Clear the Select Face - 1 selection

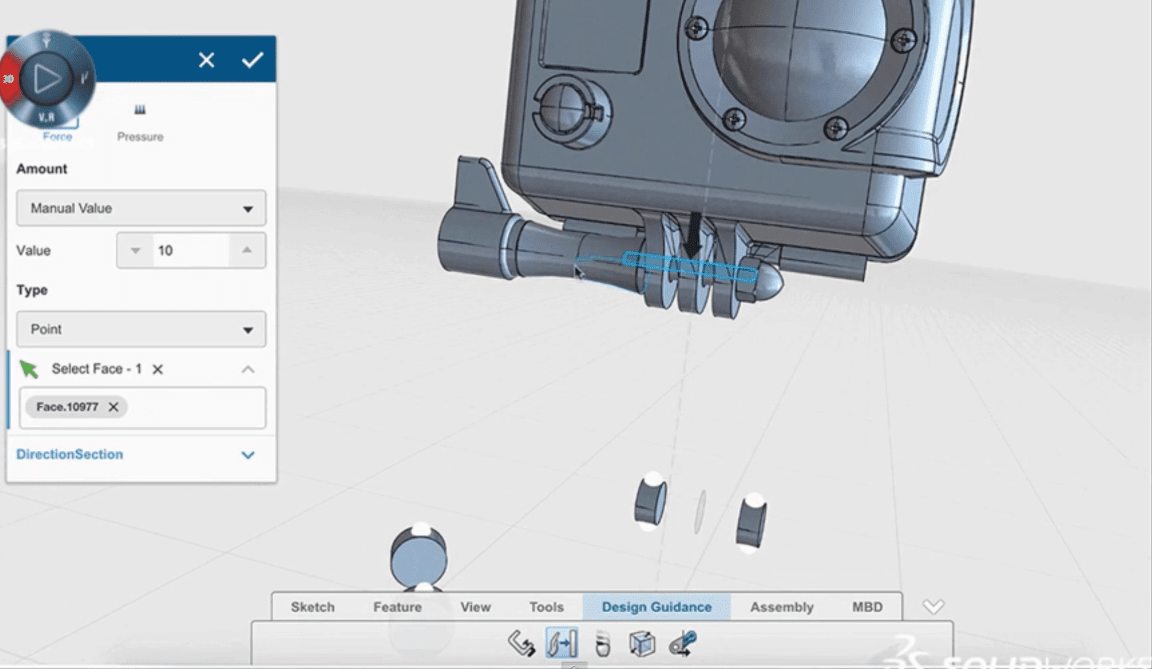click(x=157, y=369)
